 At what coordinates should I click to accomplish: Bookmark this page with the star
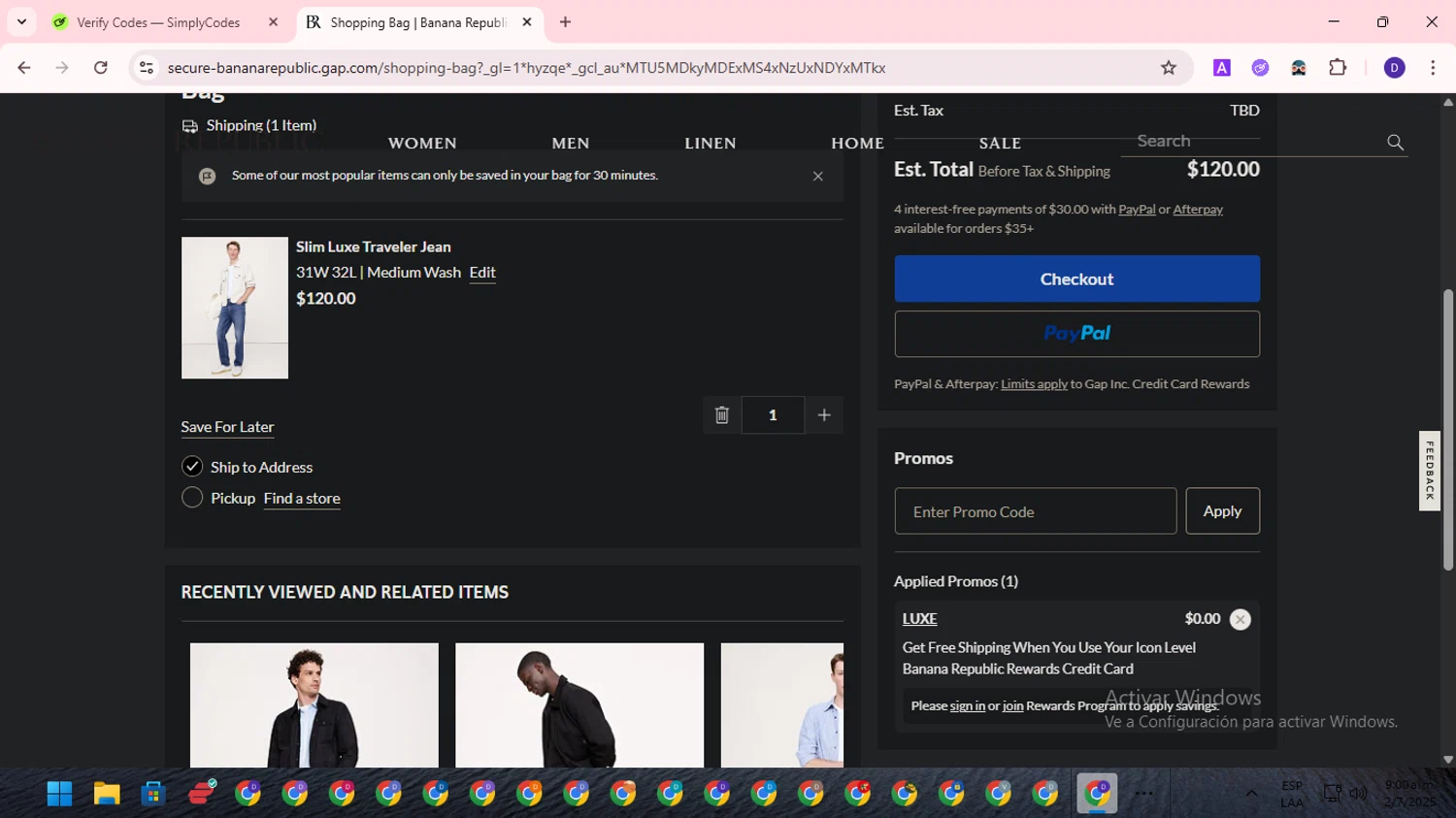1169,67
